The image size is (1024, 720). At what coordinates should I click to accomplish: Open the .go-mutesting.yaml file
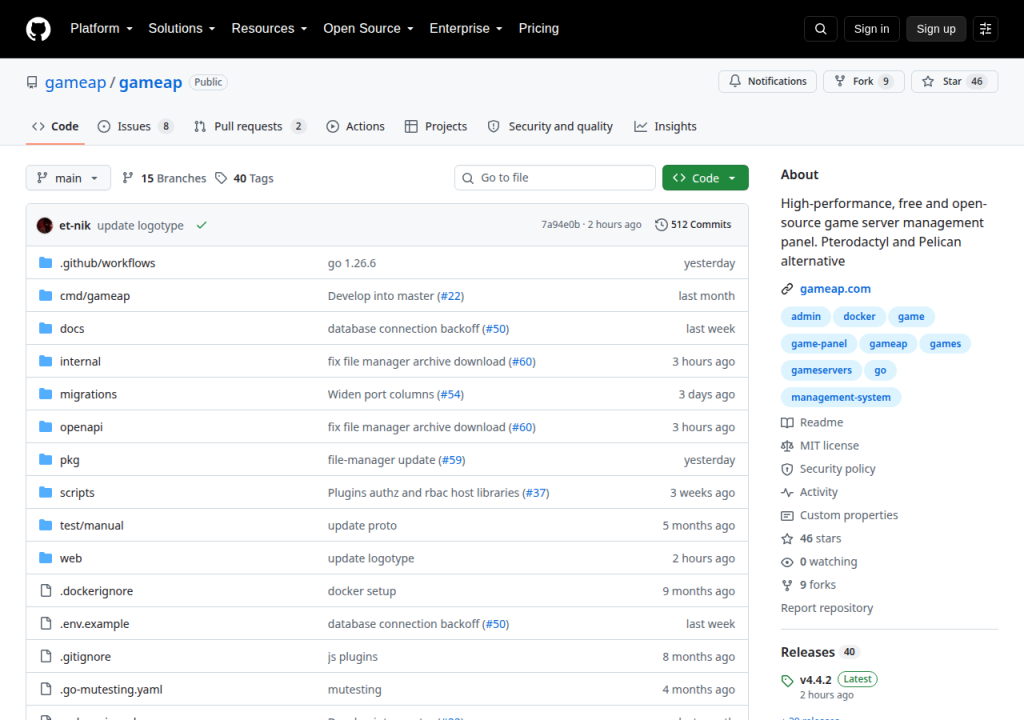[x=111, y=689]
